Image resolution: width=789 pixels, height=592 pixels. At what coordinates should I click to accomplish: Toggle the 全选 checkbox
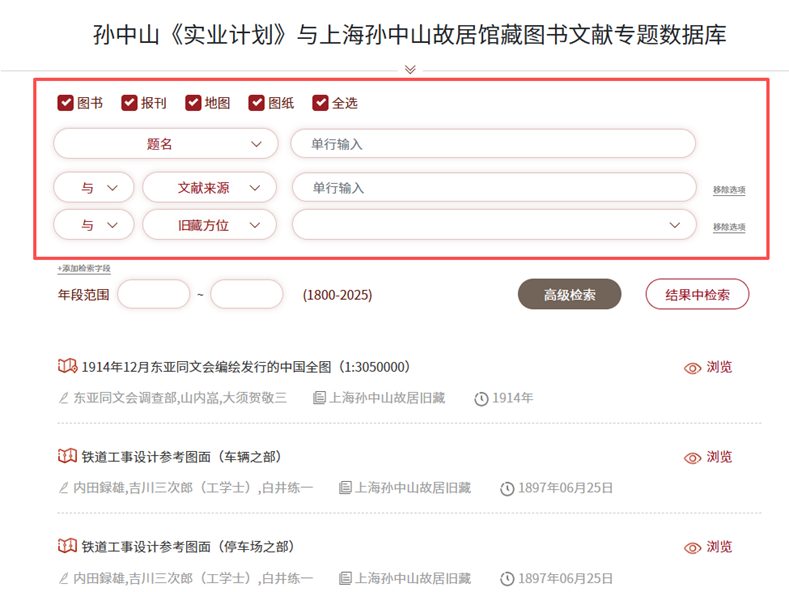(321, 103)
